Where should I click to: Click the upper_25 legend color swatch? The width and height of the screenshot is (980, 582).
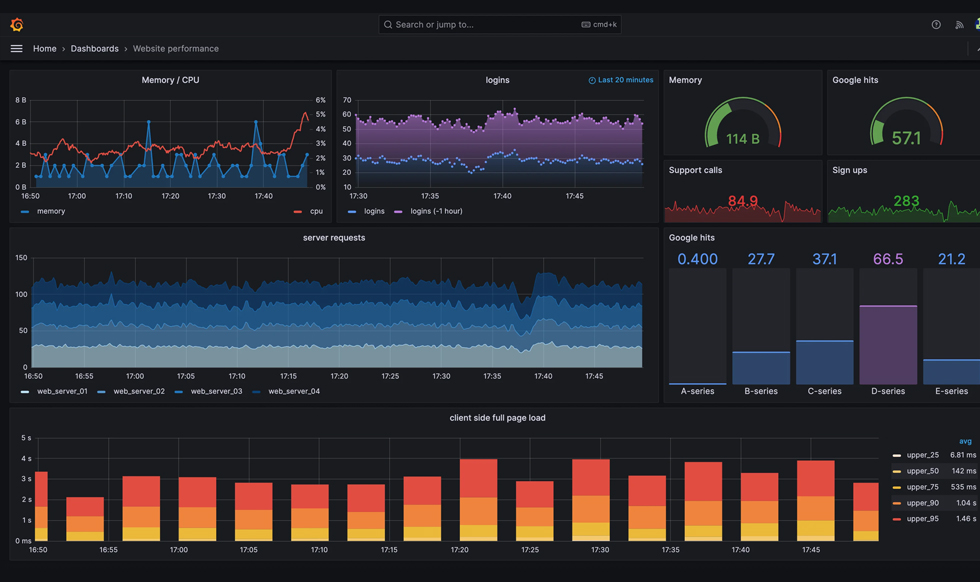click(897, 455)
